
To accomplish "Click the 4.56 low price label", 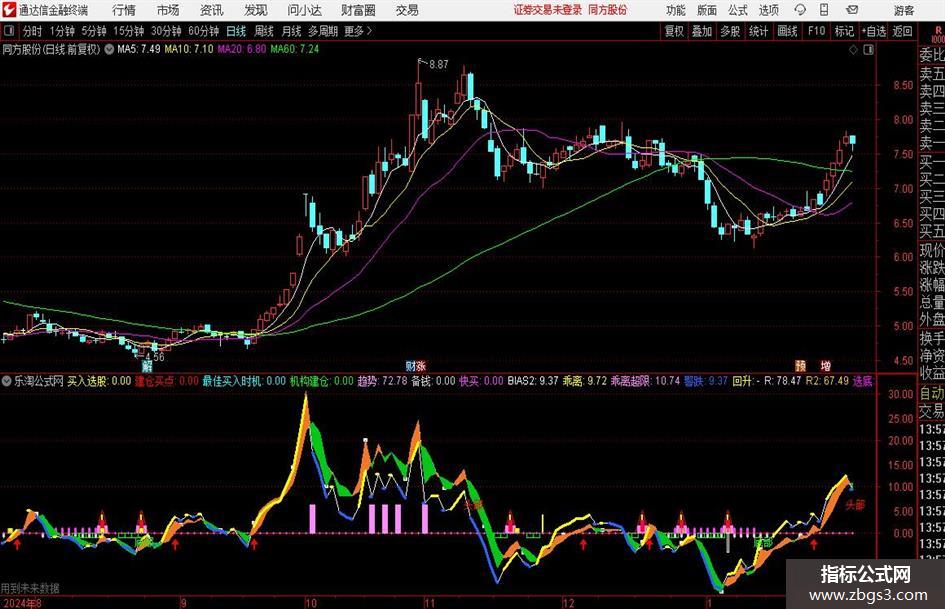I will [155, 356].
